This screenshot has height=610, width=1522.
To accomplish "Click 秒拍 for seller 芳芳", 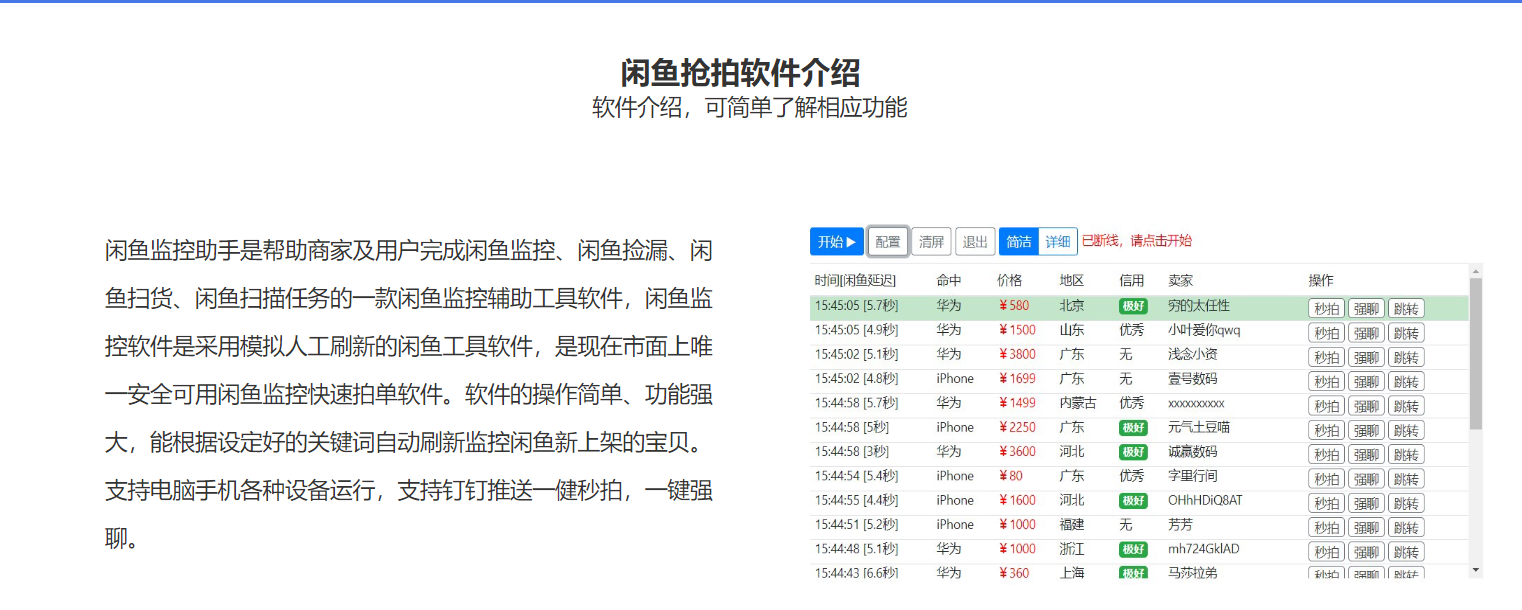I will coord(1327,527).
